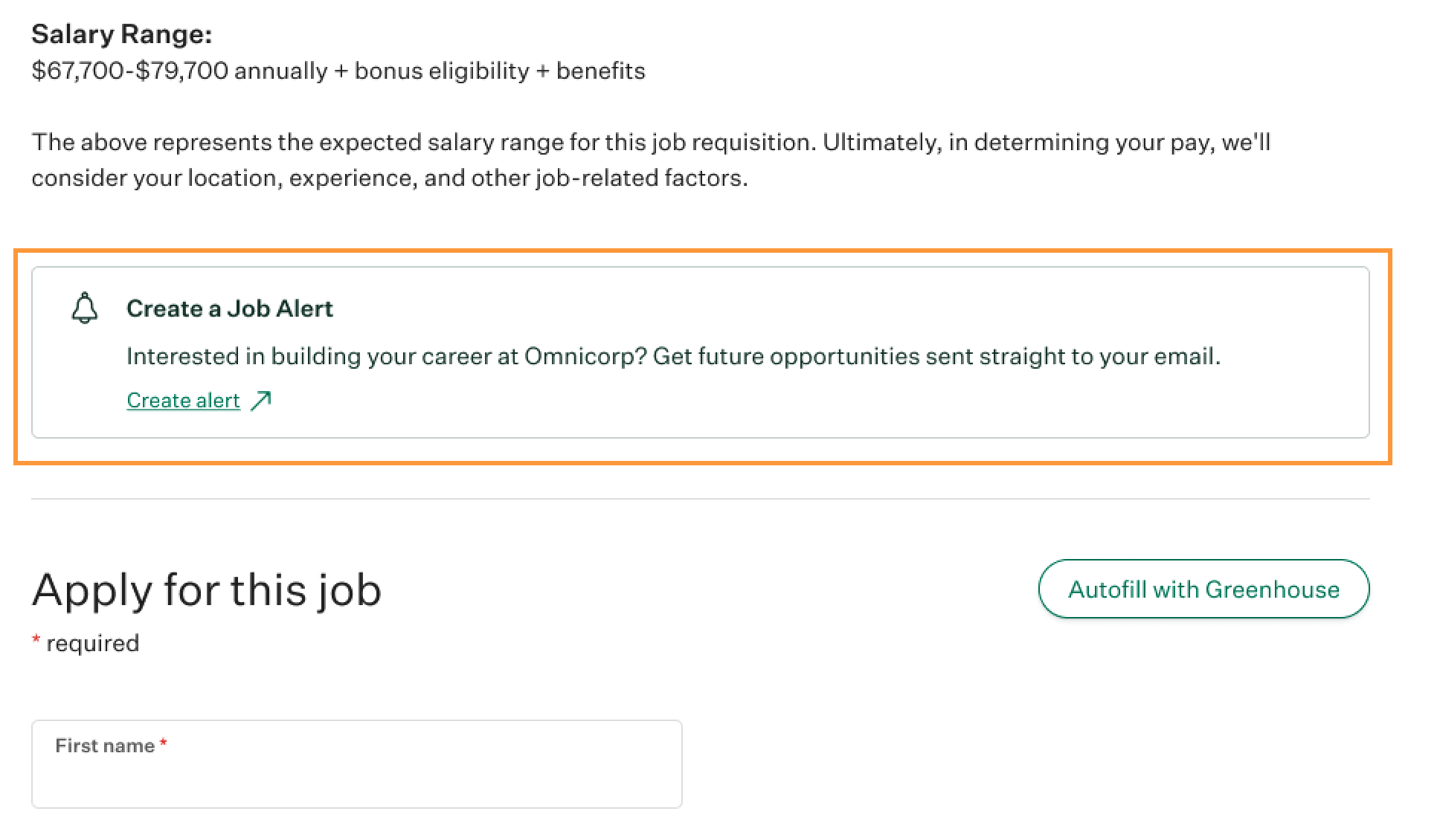
Task: Click the external-link arrow after the Create alert text
Action: point(260,400)
